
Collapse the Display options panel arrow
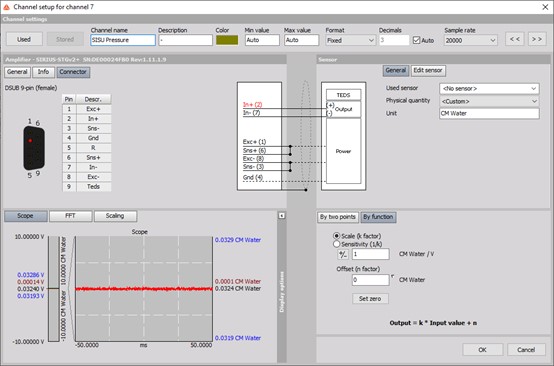point(282,216)
